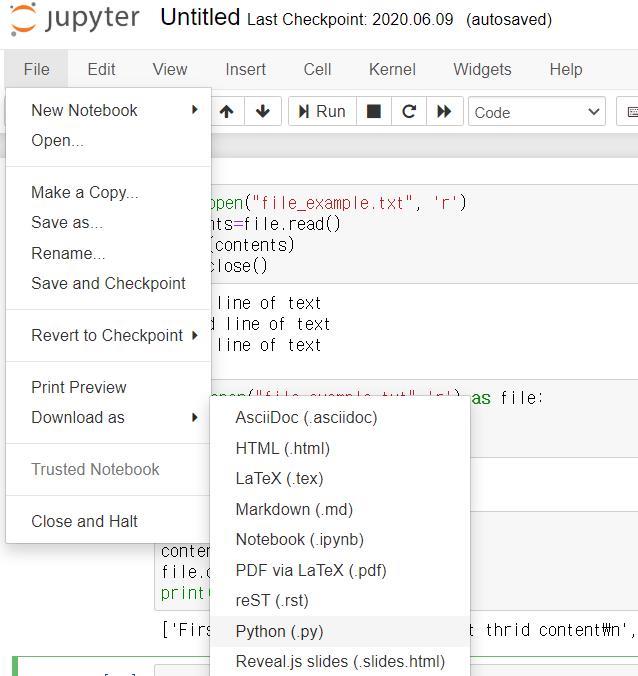Click the 'as file:' code text
This screenshot has height=676, width=638.
coord(507,398)
